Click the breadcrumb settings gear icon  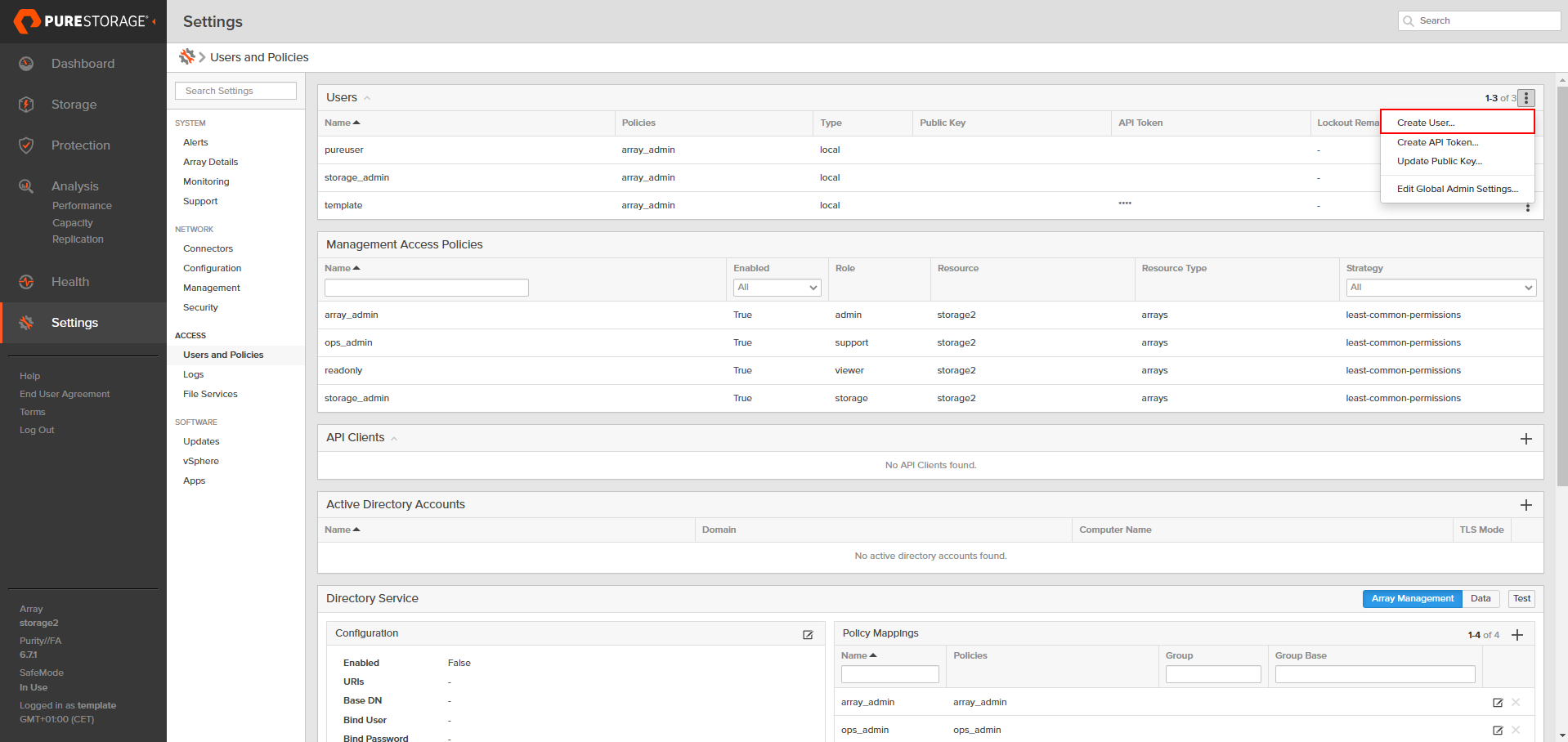point(187,56)
